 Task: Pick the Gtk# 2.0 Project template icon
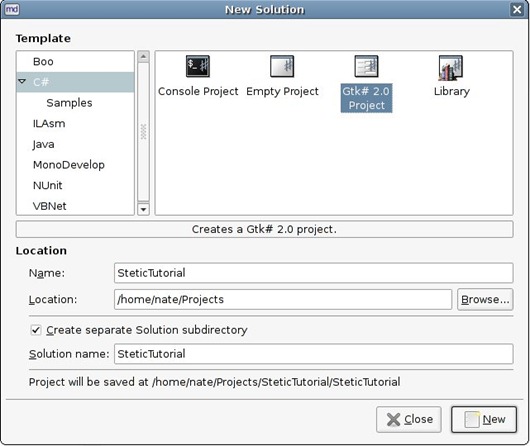(x=366, y=66)
